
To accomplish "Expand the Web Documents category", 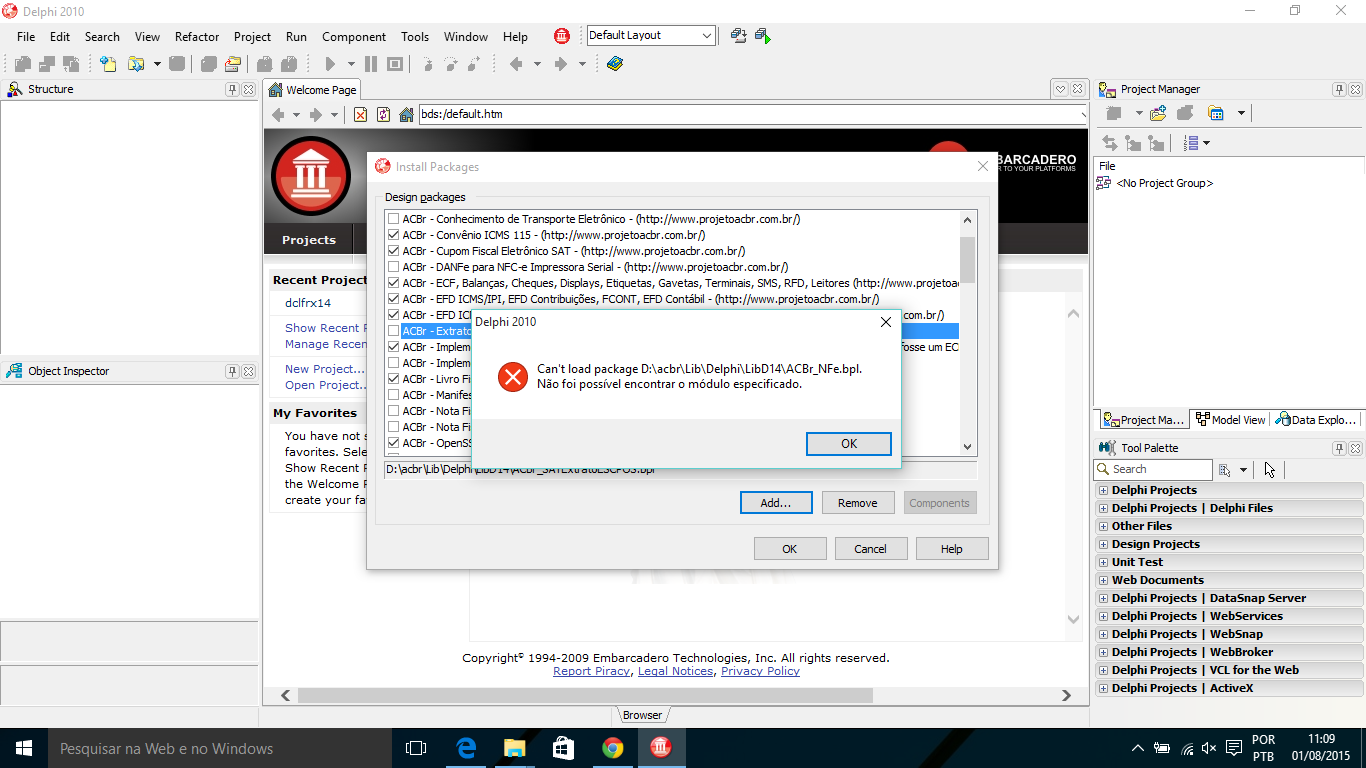I will [x=1103, y=580].
